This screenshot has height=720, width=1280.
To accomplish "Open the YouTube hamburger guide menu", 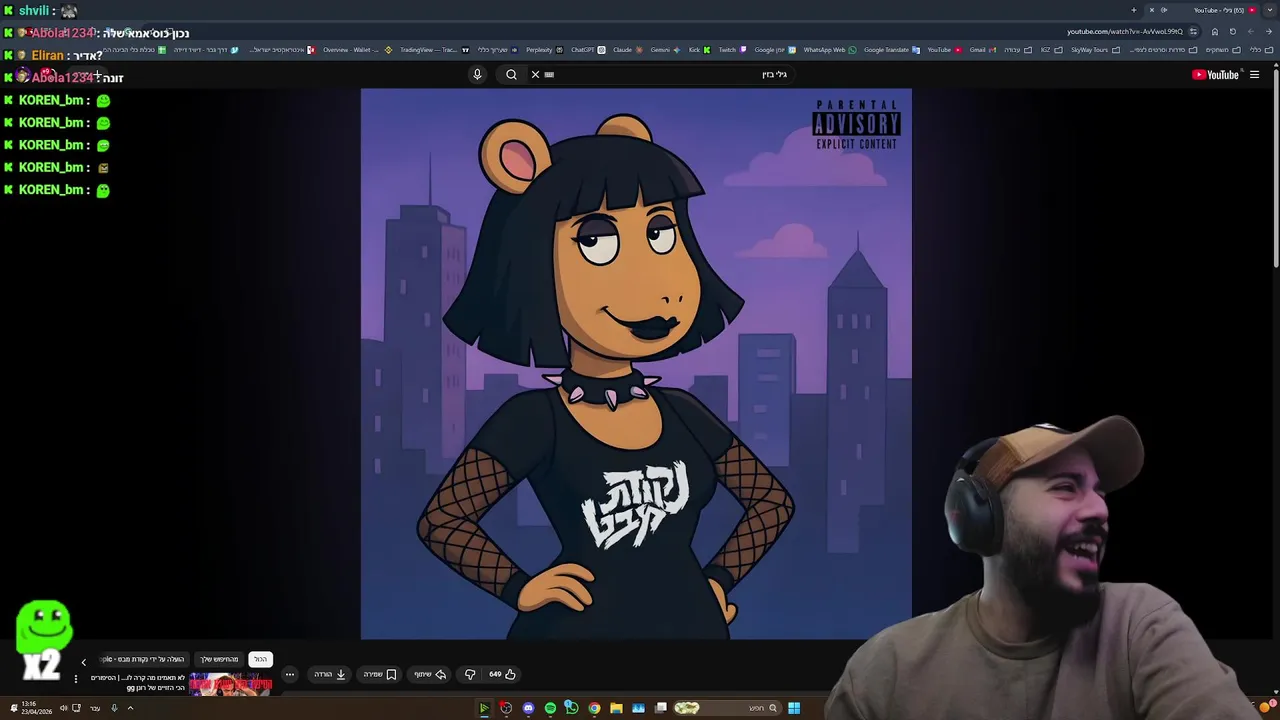I will click(x=1254, y=74).
